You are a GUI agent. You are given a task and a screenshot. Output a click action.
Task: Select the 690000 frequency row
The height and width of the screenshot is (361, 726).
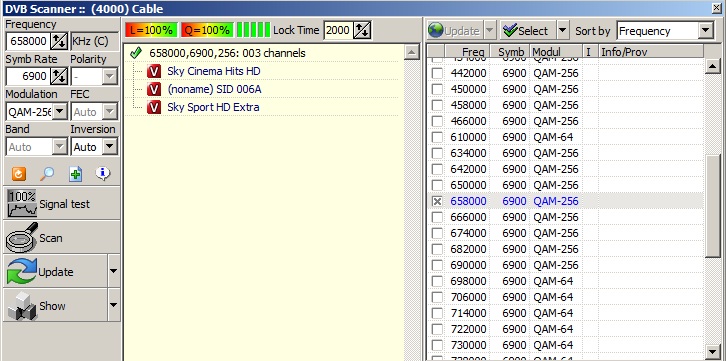pos(564,265)
